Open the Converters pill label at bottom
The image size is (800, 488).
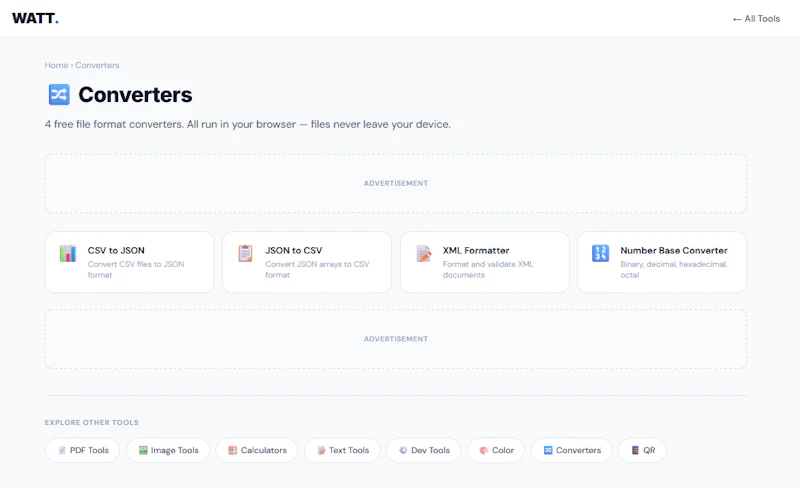(579, 450)
